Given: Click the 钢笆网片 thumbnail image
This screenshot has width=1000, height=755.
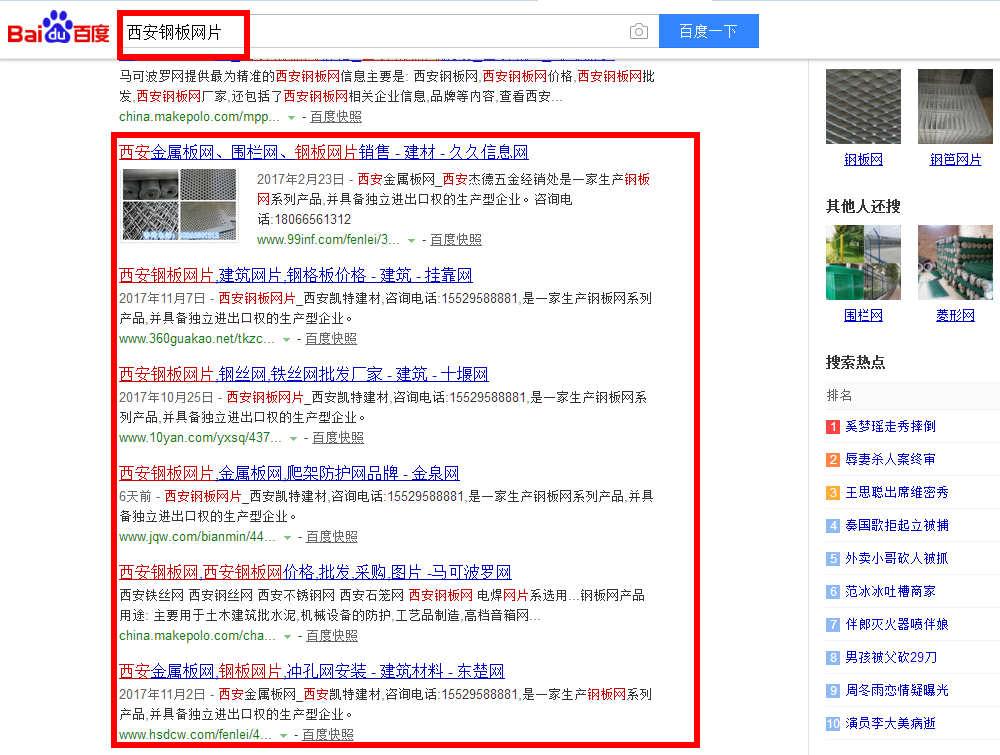Looking at the screenshot, I should tap(955, 106).
